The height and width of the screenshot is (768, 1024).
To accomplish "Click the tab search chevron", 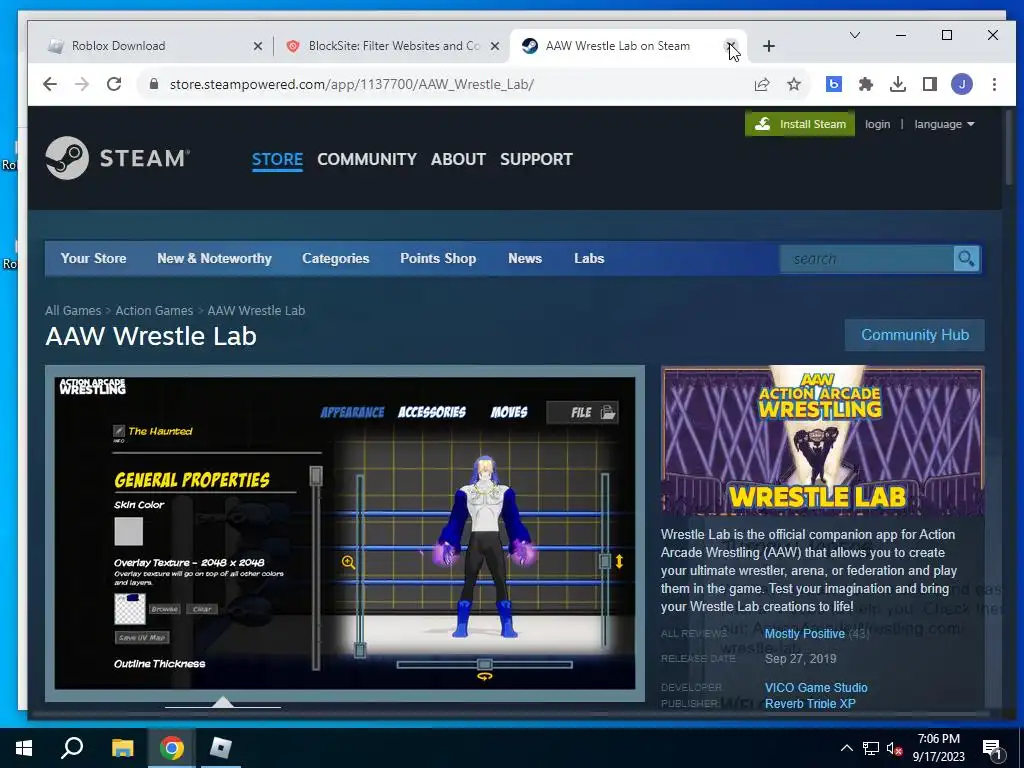I will click(x=854, y=35).
